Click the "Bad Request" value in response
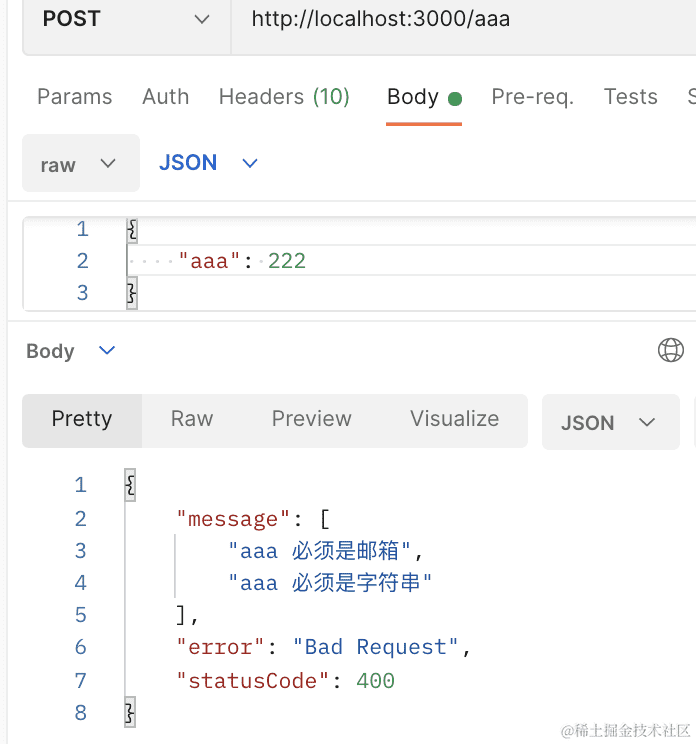 [376, 647]
